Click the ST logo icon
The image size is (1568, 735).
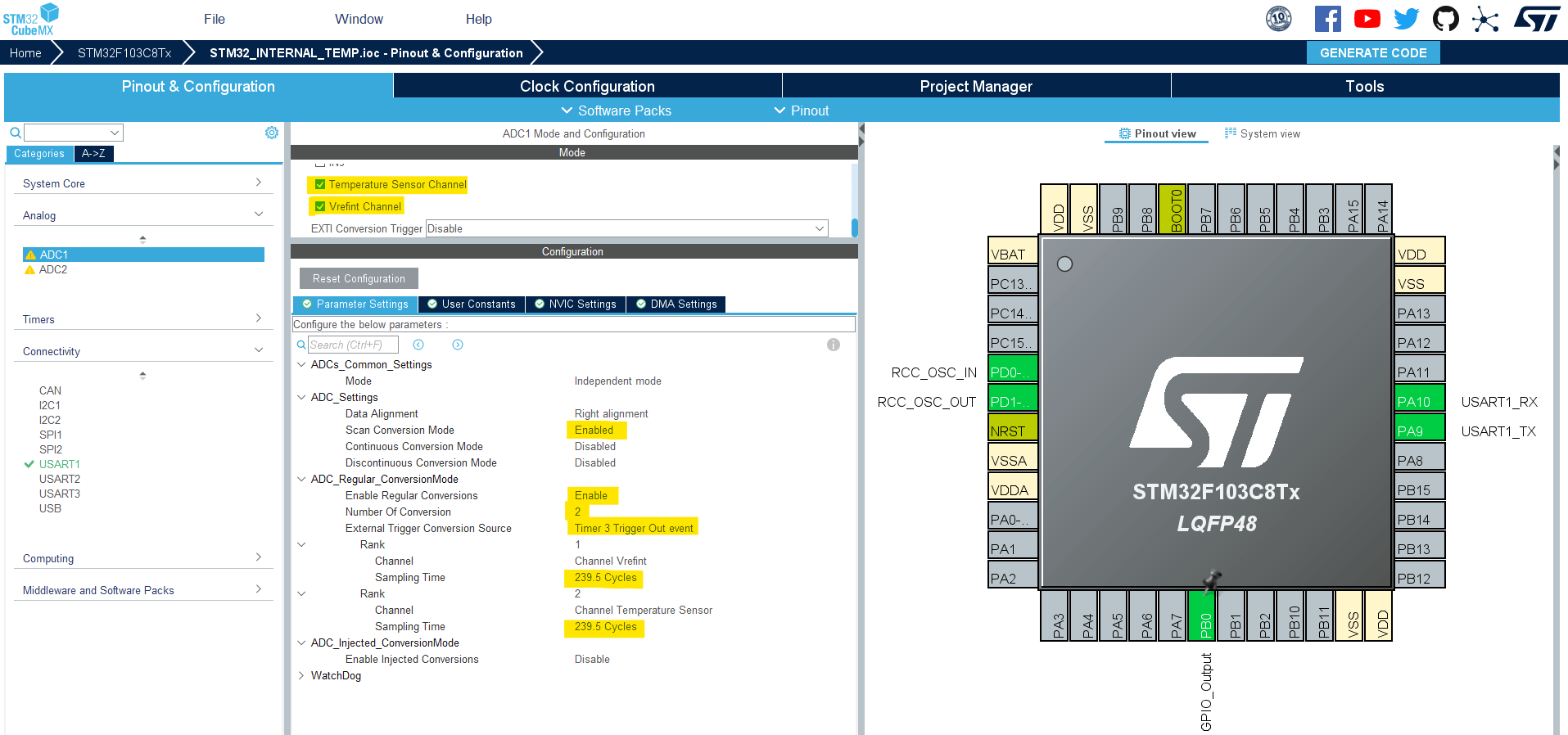(1537, 19)
